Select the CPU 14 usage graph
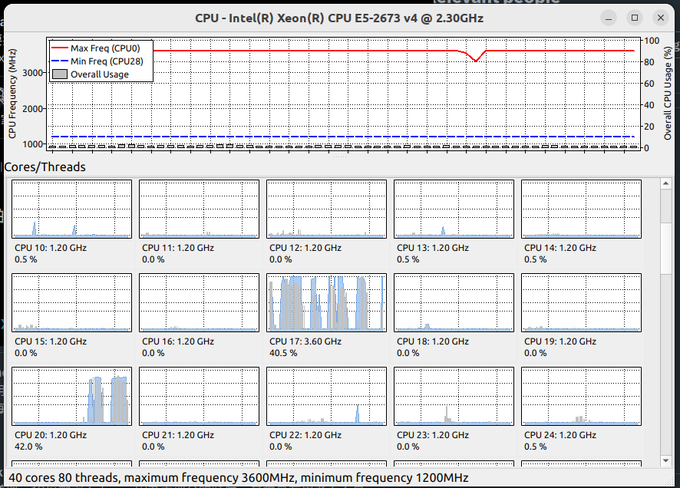This screenshot has width=680, height=488. pyautogui.click(x=581, y=209)
